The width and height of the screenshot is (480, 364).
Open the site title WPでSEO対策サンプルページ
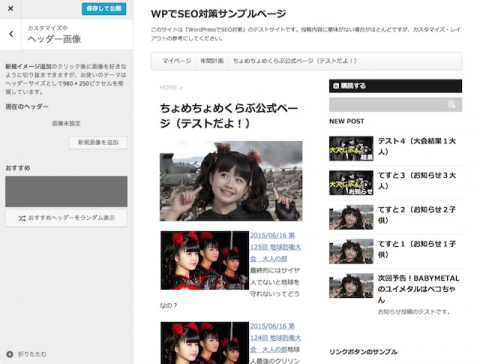[x=218, y=14]
